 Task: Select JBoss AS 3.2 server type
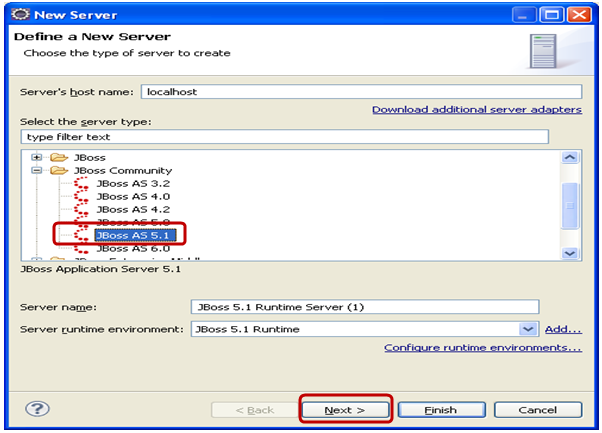click(x=133, y=183)
